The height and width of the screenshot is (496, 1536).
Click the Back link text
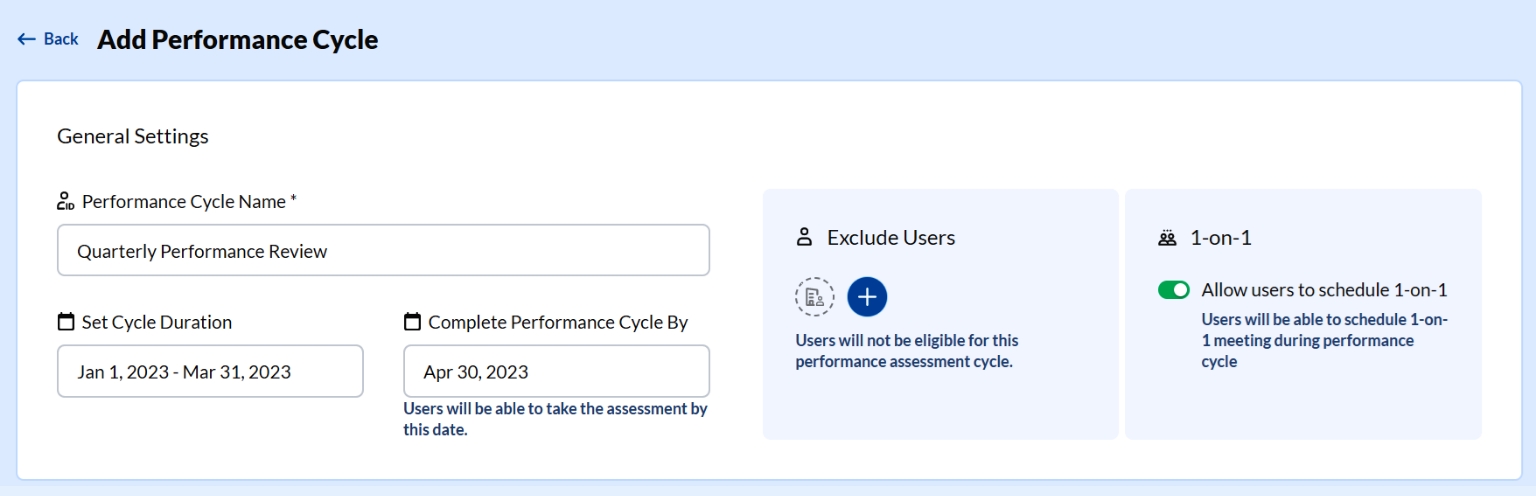coord(61,39)
